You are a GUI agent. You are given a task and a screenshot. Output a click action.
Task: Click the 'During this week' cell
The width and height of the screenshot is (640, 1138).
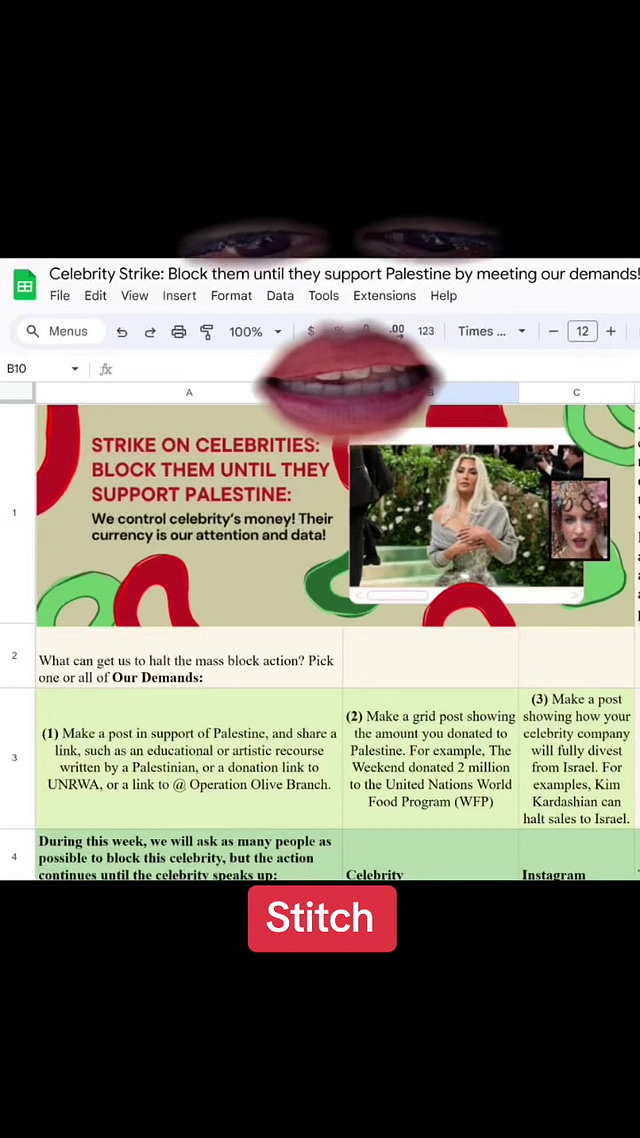tap(189, 856)
